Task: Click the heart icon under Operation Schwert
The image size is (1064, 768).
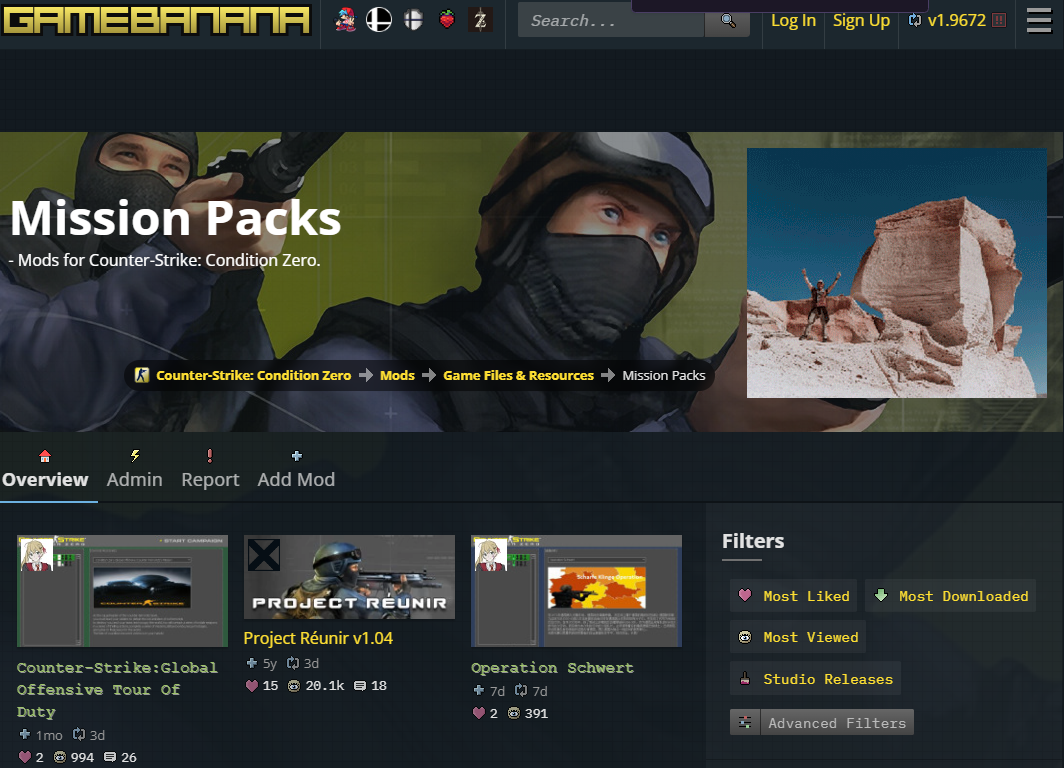Action: coord(478,713)
